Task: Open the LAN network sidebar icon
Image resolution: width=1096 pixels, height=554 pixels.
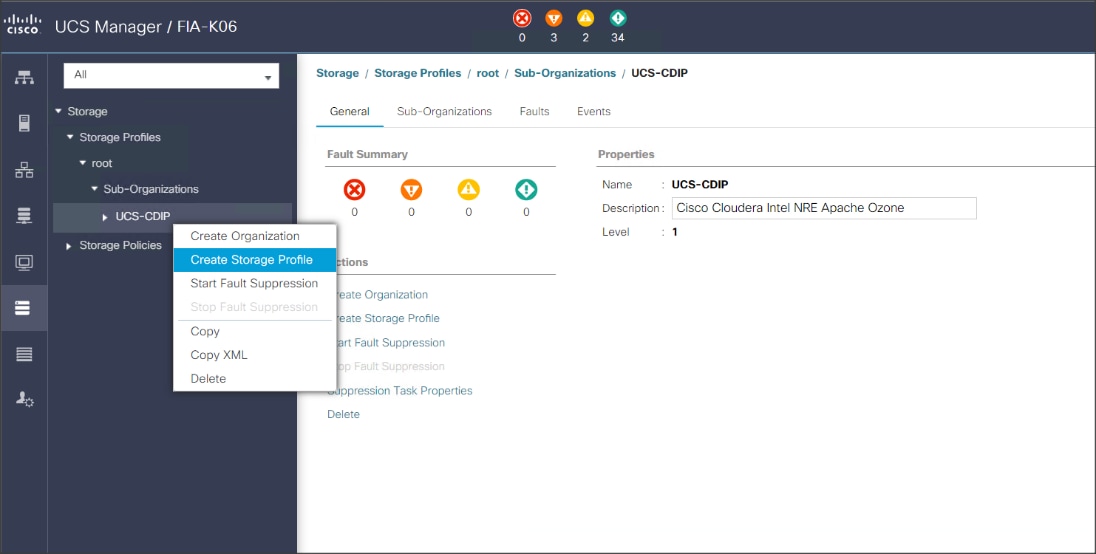Action: [x=24, y=170]
